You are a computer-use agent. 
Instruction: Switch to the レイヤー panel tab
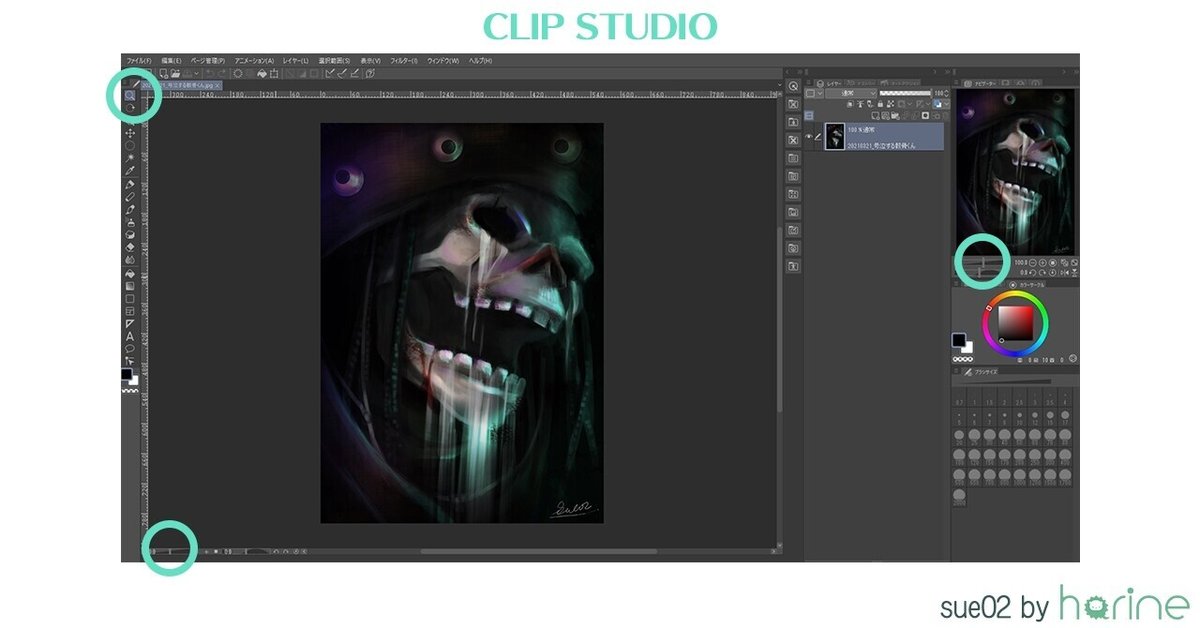[x=830, y=84]
